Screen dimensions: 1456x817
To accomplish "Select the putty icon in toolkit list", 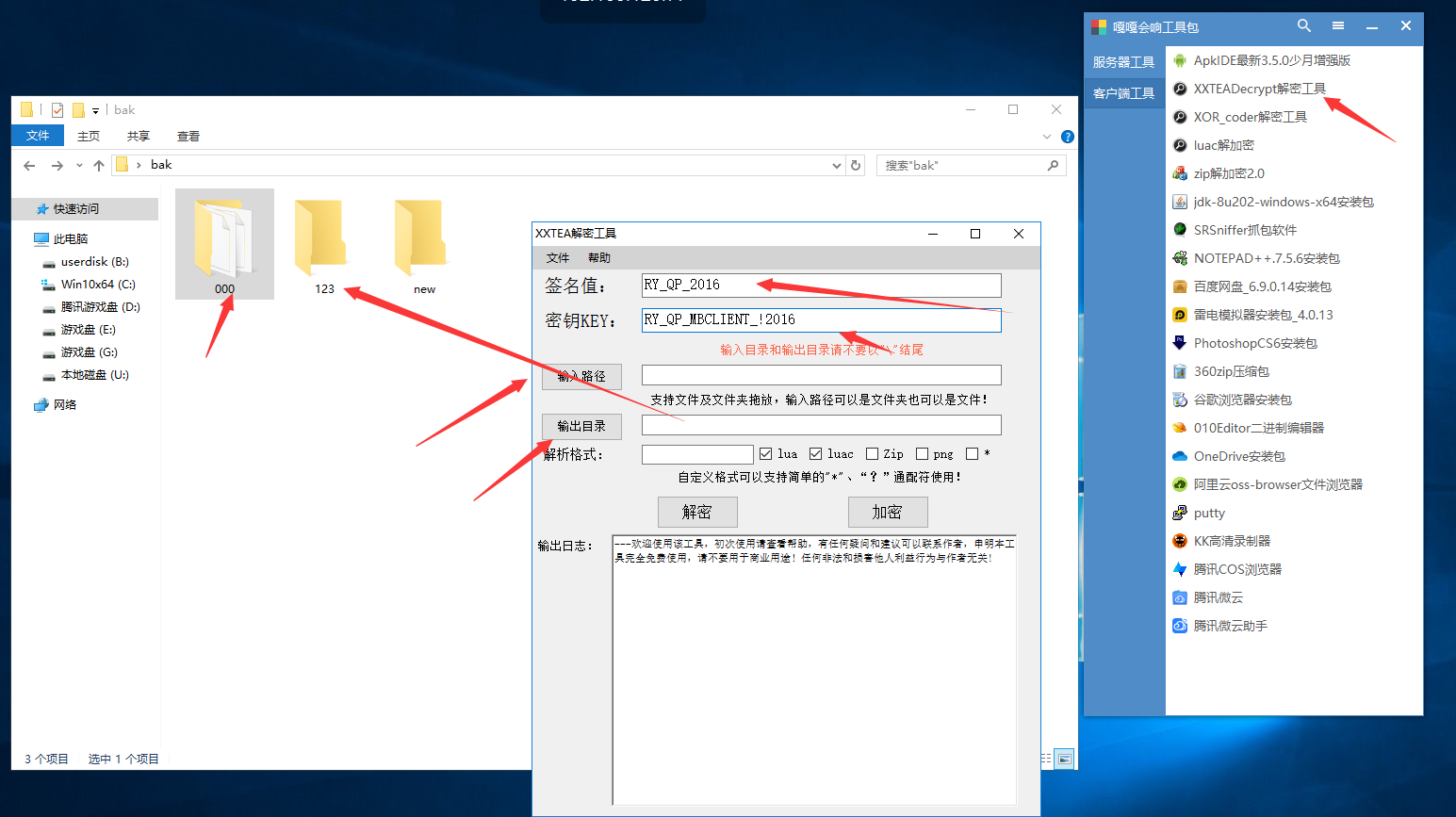I will pyautogui.click(x=1180, y=513).
